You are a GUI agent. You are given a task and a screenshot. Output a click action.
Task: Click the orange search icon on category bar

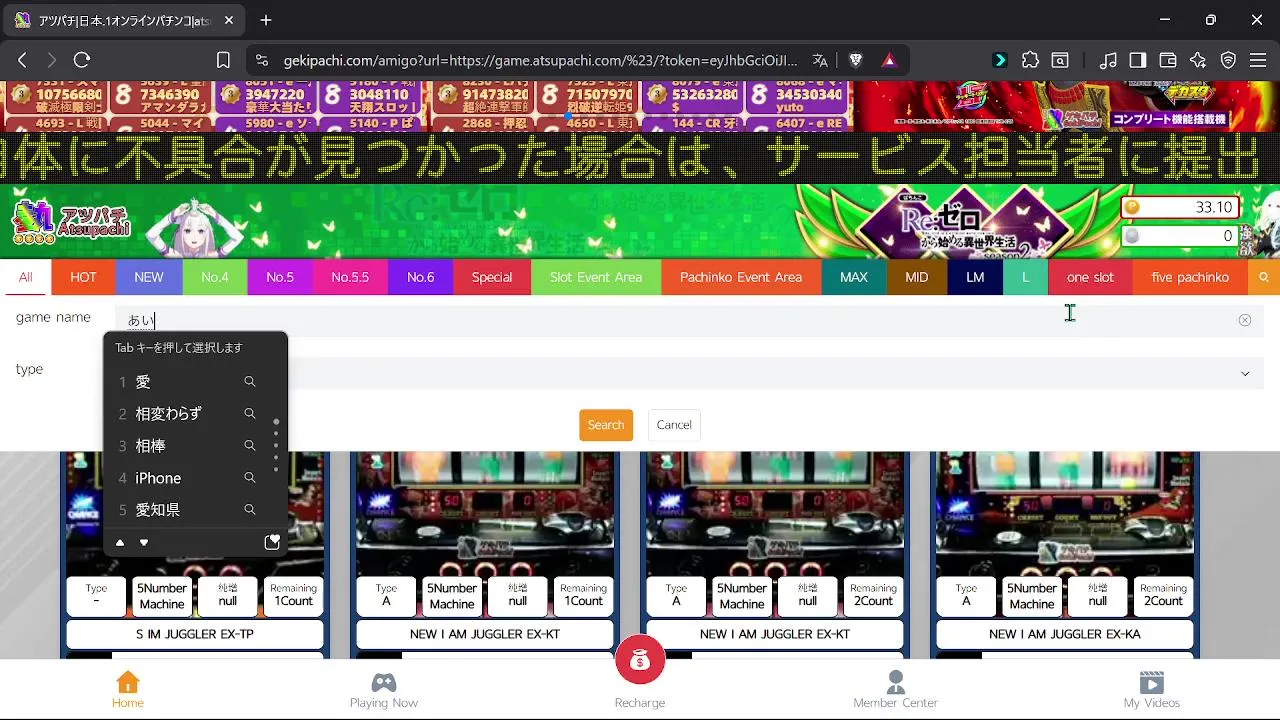(x=1264, y=277)
